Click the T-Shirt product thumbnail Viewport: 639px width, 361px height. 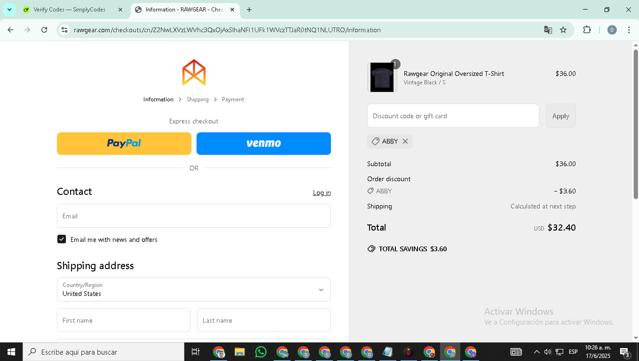point(382,77)
